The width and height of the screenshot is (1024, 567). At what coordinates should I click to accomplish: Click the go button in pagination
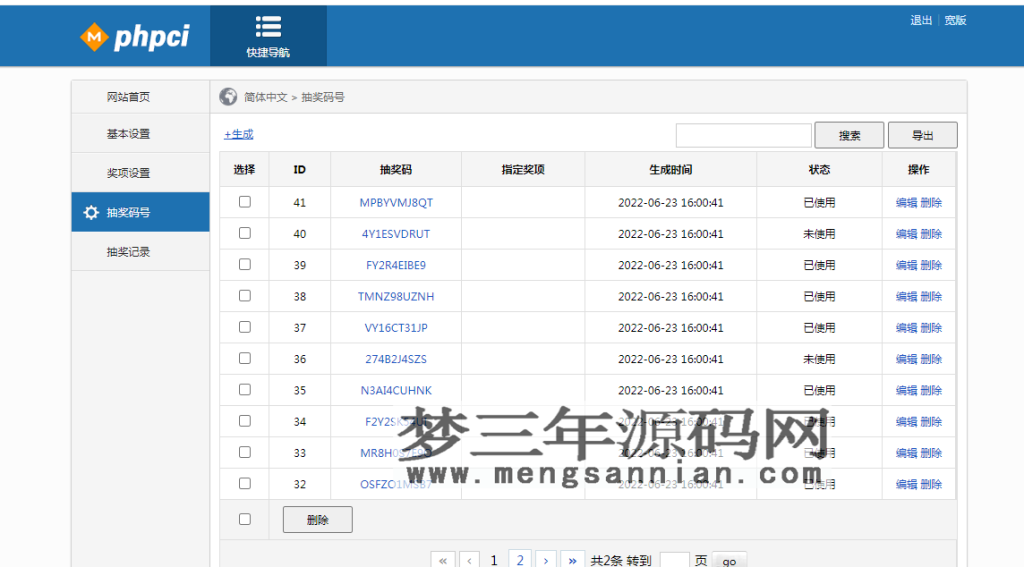(729, 560)
